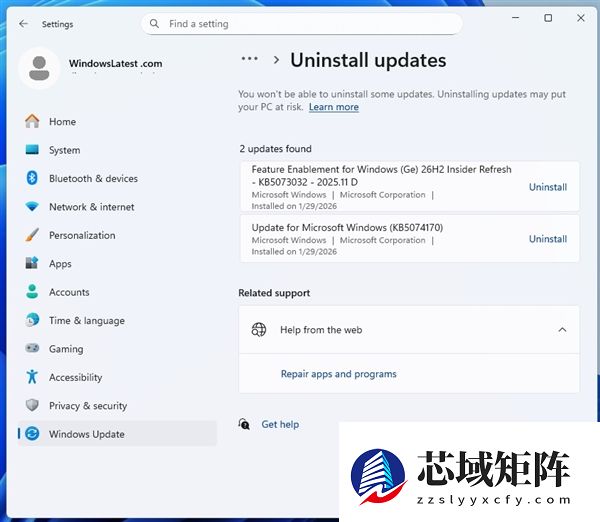Image resolution: width=600 pixels, height=522 pixels.
Task: Click the Get help headset icon
Action: pos(244,424)
